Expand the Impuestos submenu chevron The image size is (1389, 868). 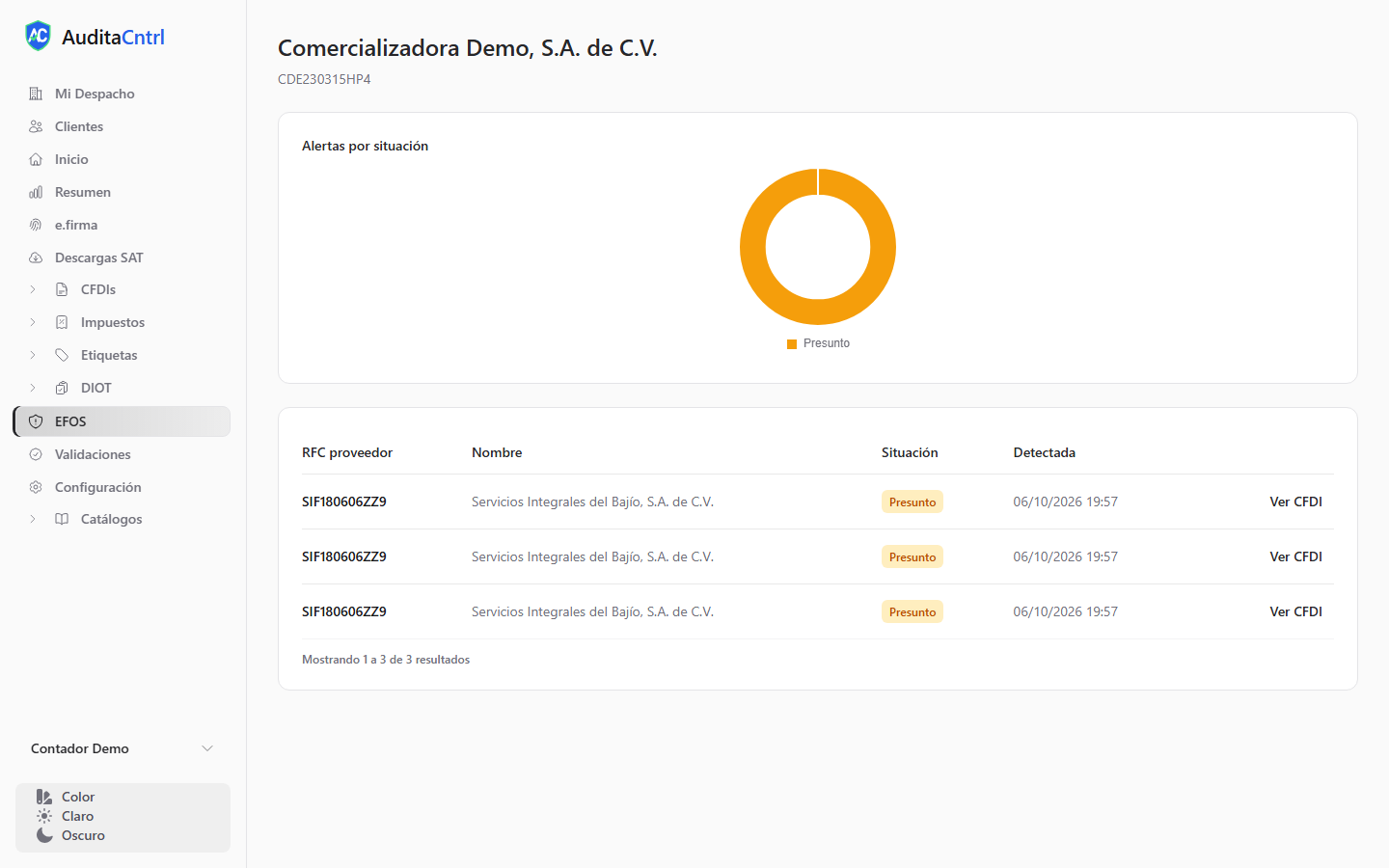click(33, 322)
